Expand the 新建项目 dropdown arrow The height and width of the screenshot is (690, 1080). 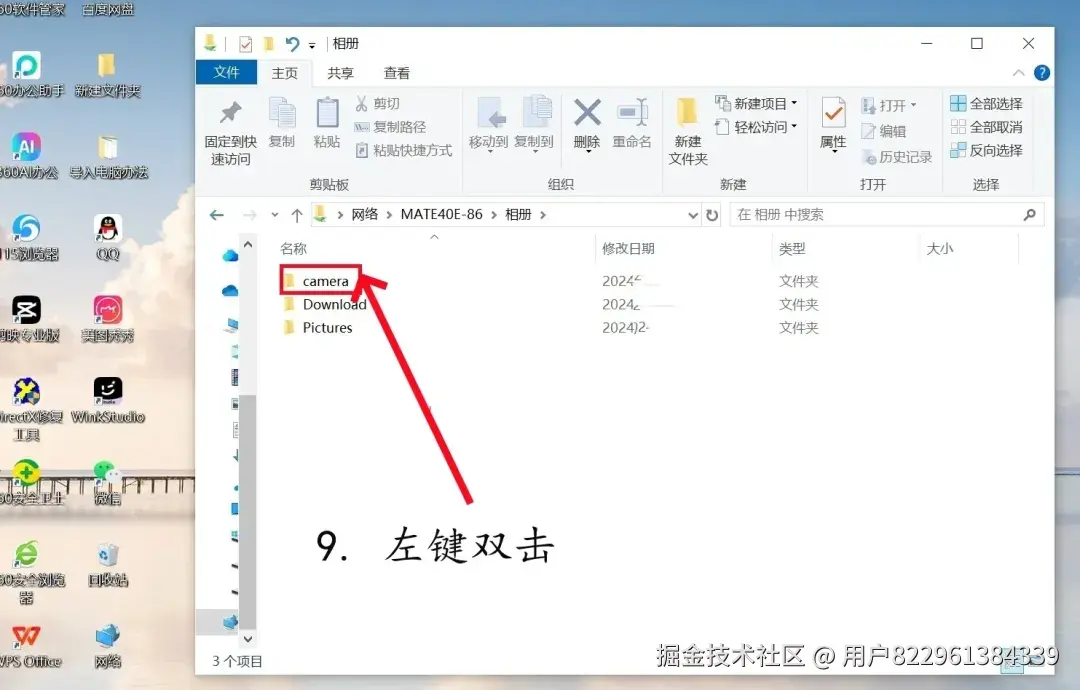pyautogui.click(x=796, y=102)
